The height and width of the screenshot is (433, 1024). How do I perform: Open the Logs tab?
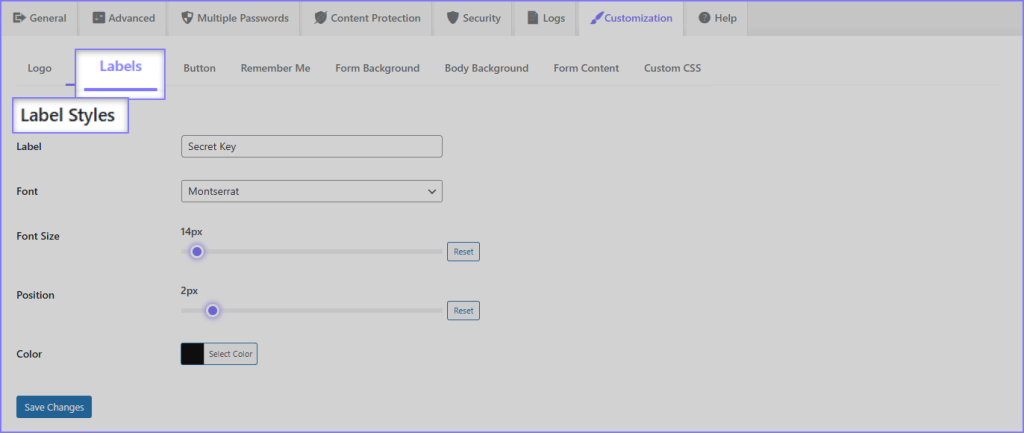click(x=545, y=18)
